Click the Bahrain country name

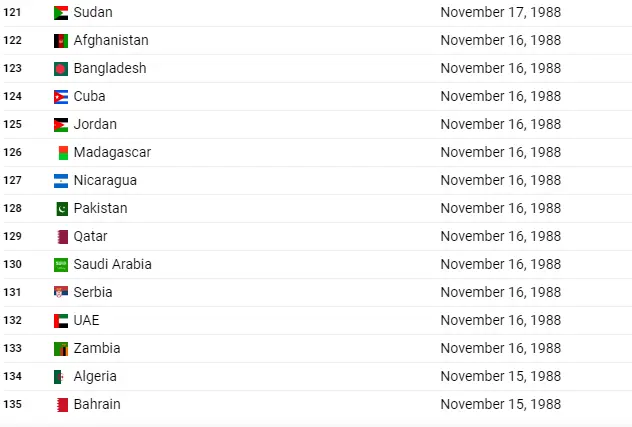click(x=97, y=404)
